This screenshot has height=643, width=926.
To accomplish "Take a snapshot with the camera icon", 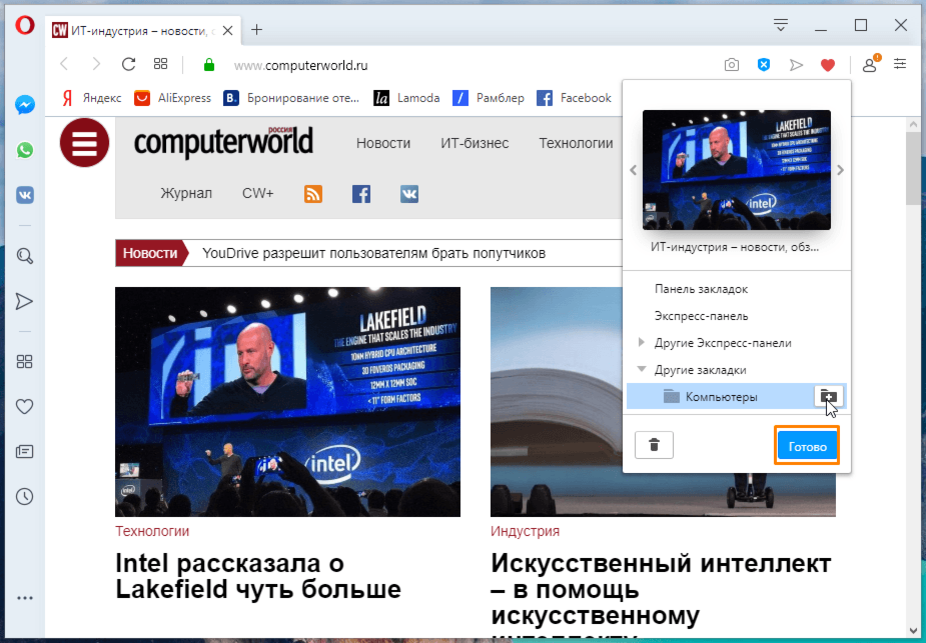I will pos(732,65).
